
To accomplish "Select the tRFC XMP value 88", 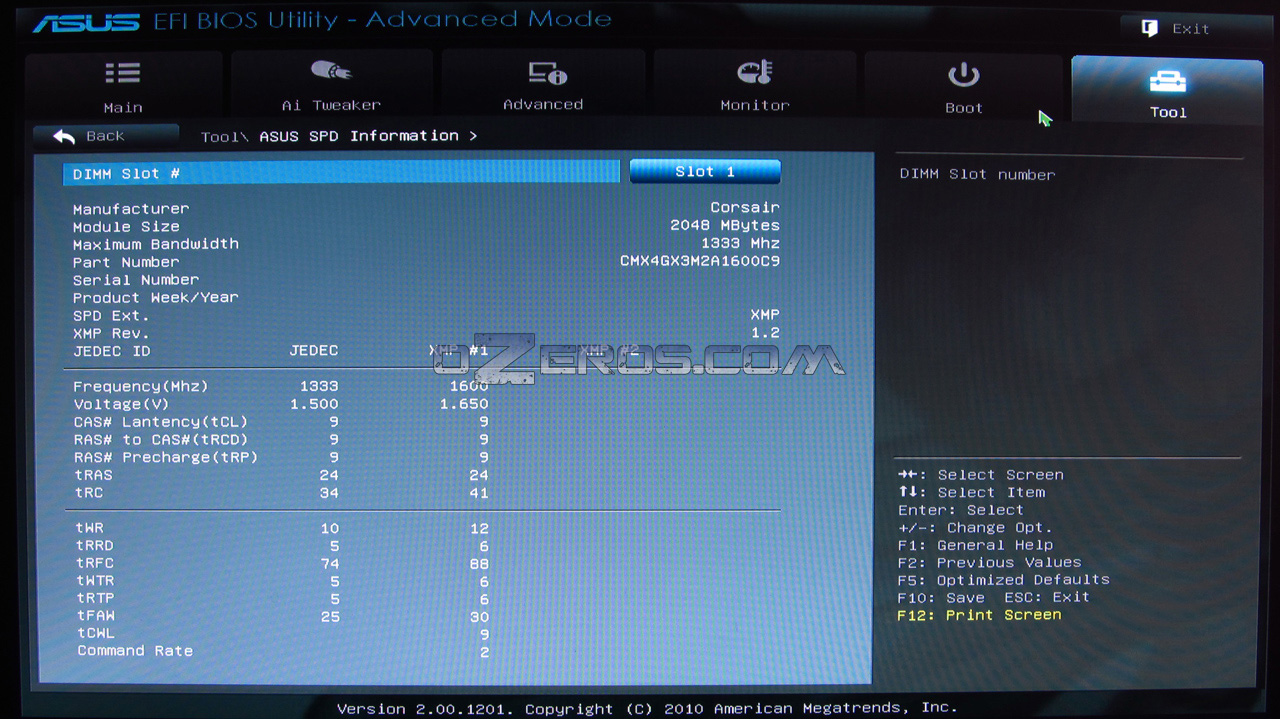I will pos(479,564).
